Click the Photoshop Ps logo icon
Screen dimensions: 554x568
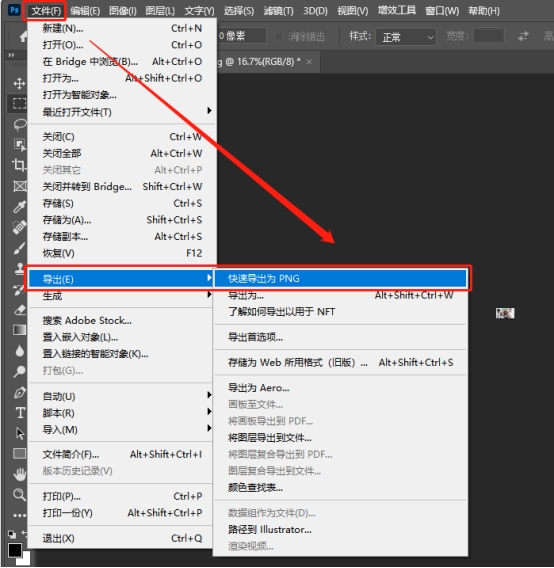tap(14, 10)
